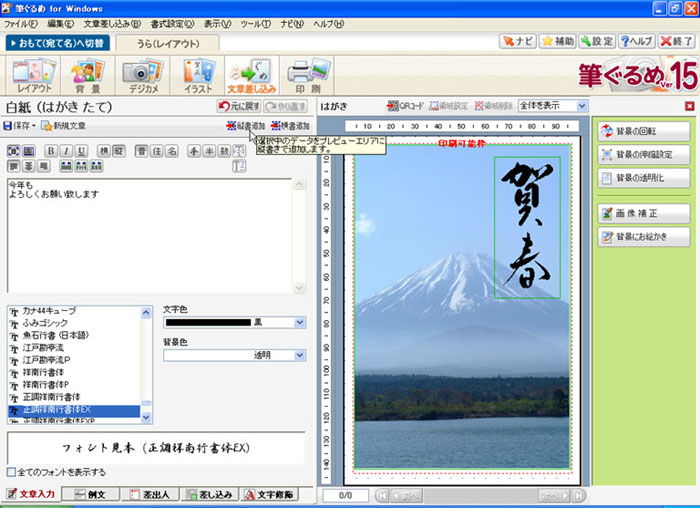The width and height of the screenshot is (700, 508).
Task: Toggle Italic (I) text formatting
Action: pyautogui.click(x=66, y=151)
